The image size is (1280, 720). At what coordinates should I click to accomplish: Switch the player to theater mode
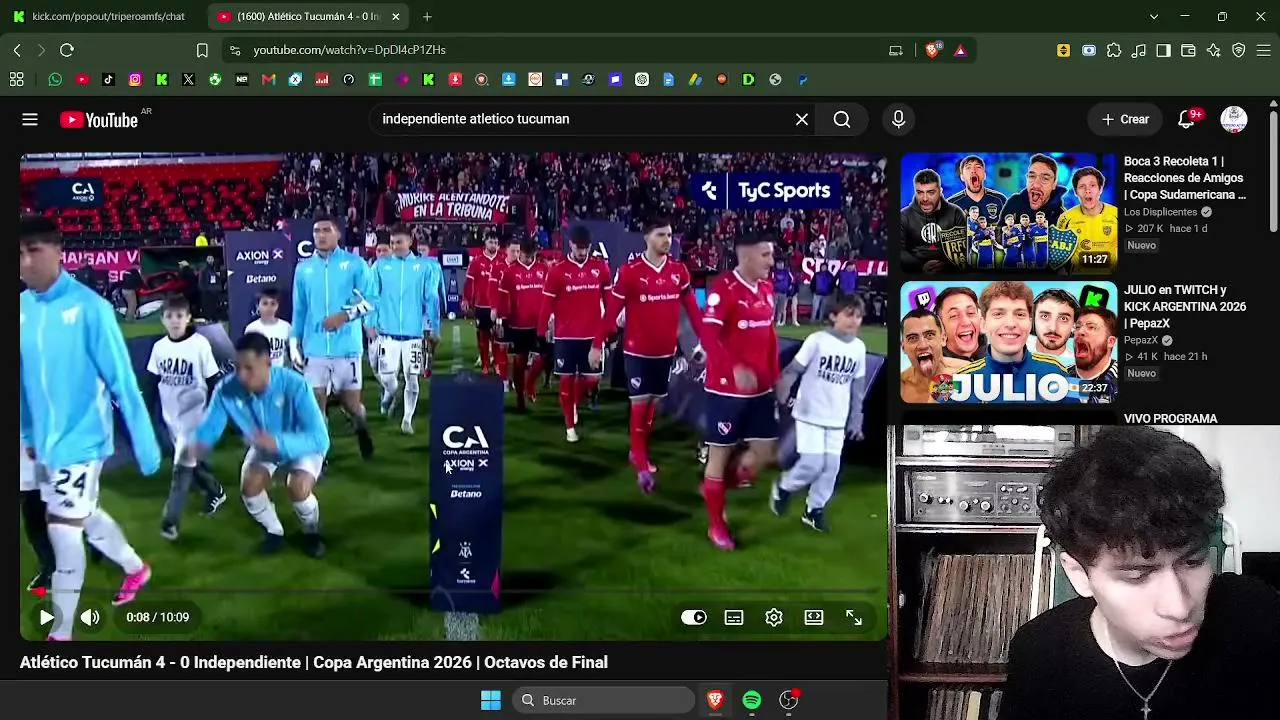tap(814, 617)
